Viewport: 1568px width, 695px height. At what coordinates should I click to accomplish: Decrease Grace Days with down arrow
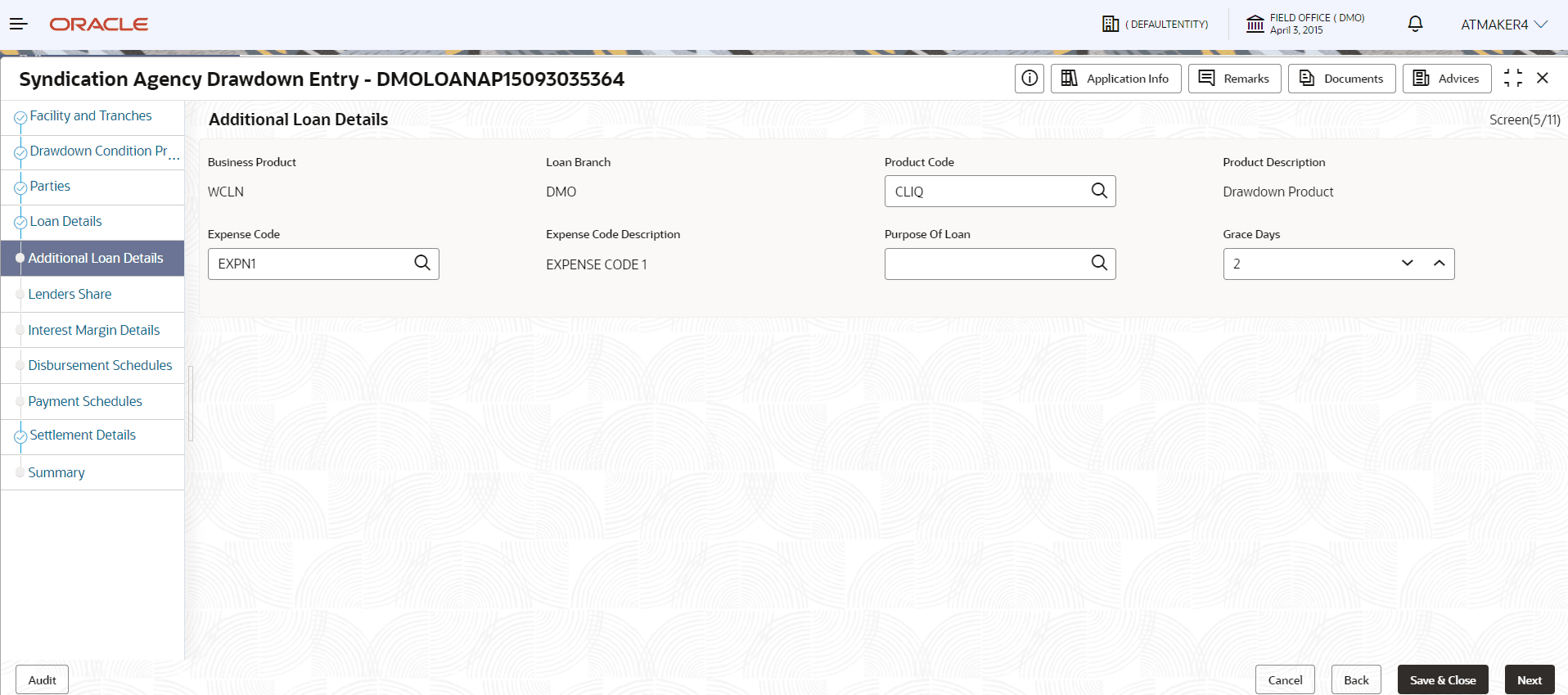coord(1408,264)
